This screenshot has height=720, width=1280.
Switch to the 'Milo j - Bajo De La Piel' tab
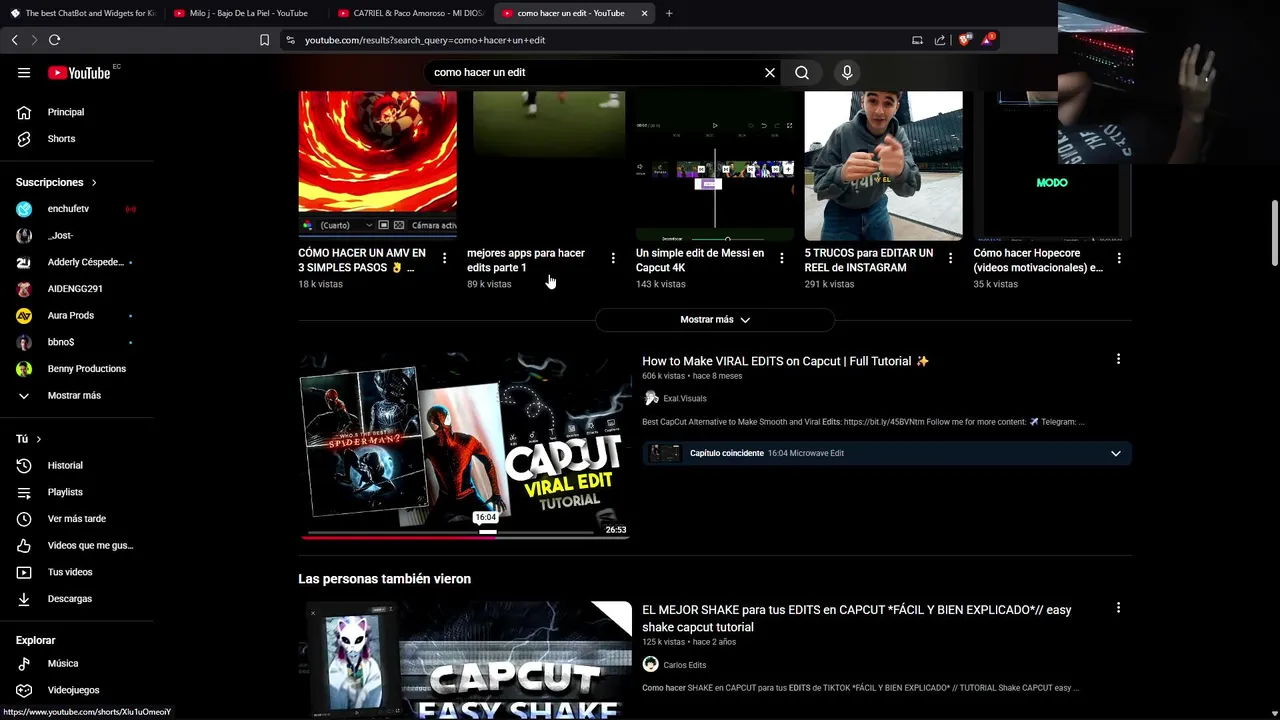coord(248,13)
